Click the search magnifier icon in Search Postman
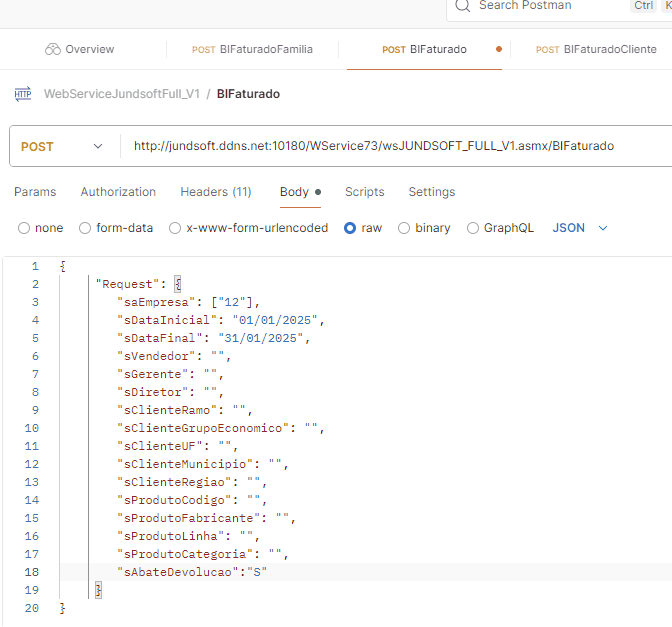This screenshot has width=672, height=627. tap(462, 6)
